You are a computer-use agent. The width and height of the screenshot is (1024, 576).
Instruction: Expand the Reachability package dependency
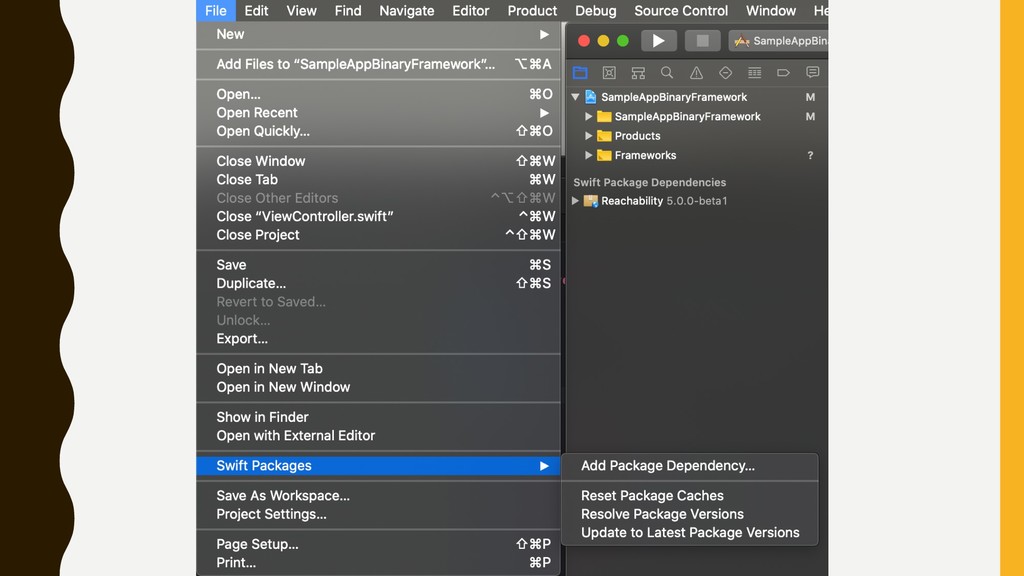point(575,200)
